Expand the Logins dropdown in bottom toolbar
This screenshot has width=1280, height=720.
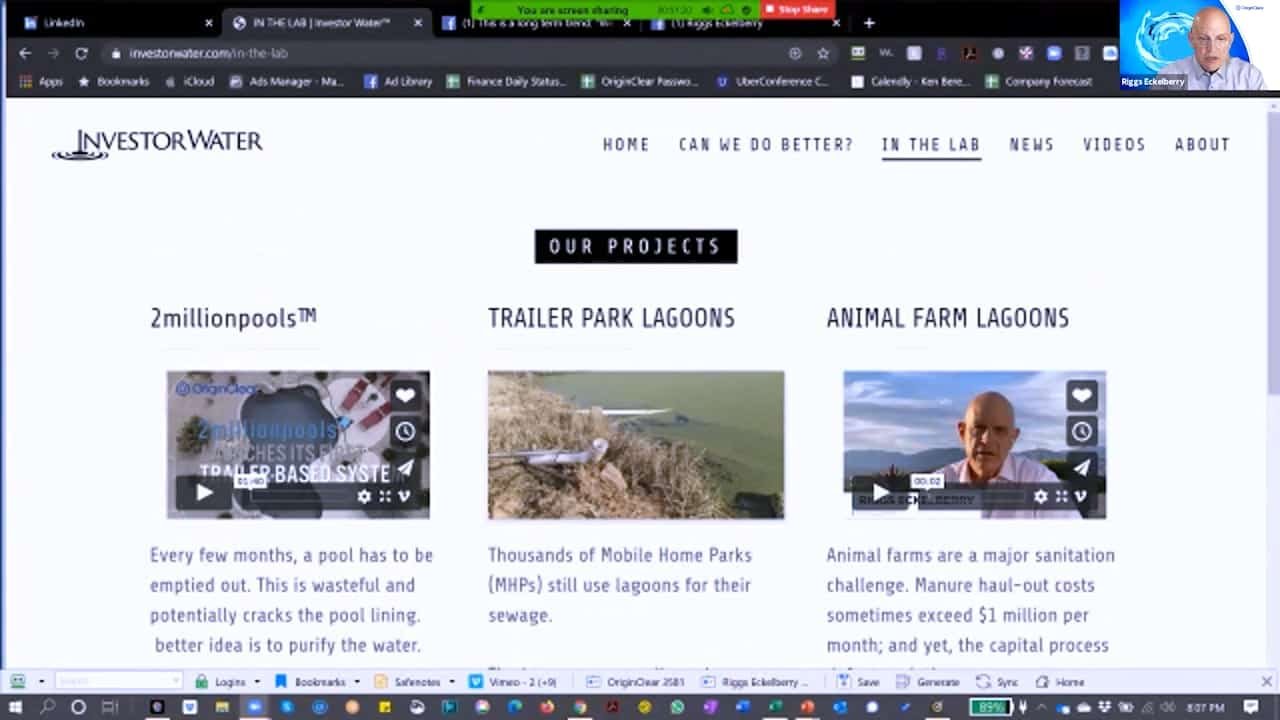point(257,682)
